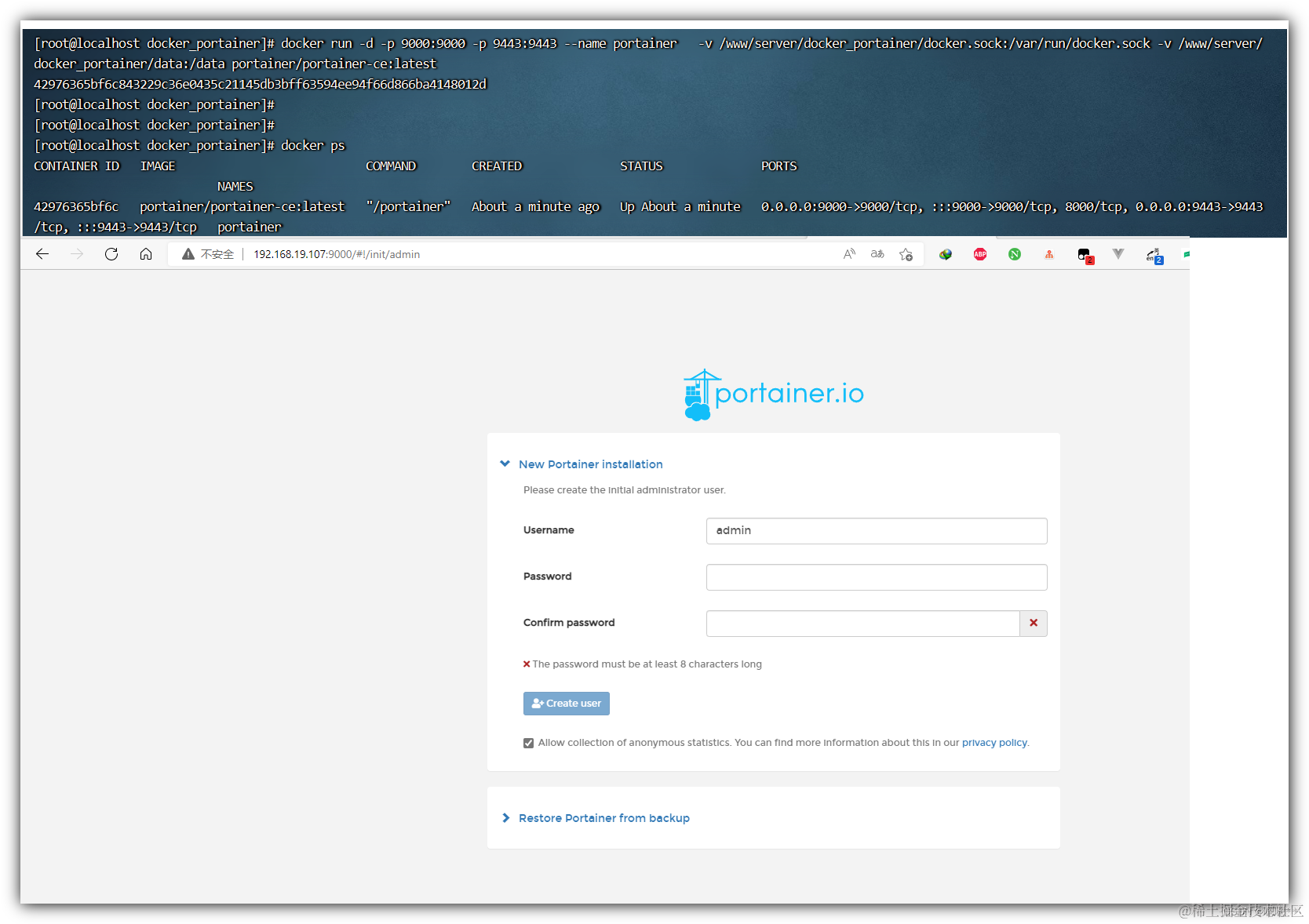The width and height of the screenshot is (1309, 924).
Task: Click the CREATED column header in terminal
Action: coord(497,166)
